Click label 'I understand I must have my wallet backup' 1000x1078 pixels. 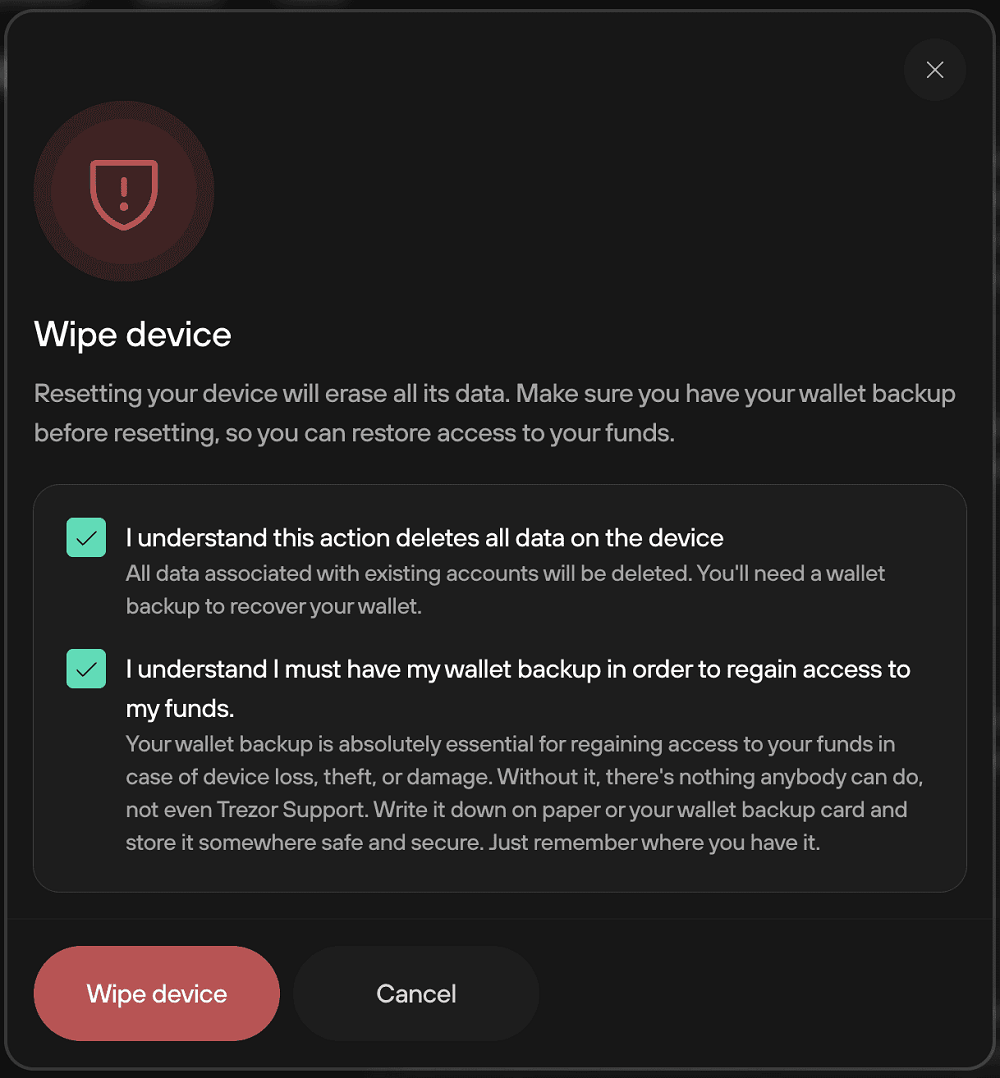[x=518, y=689]
